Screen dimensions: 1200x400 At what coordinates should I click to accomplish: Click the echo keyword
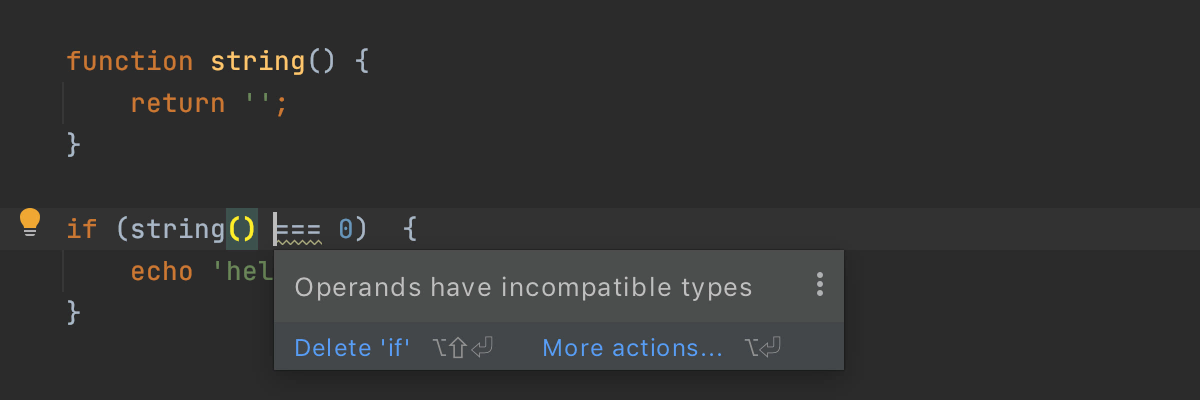[x=161, y=271]
